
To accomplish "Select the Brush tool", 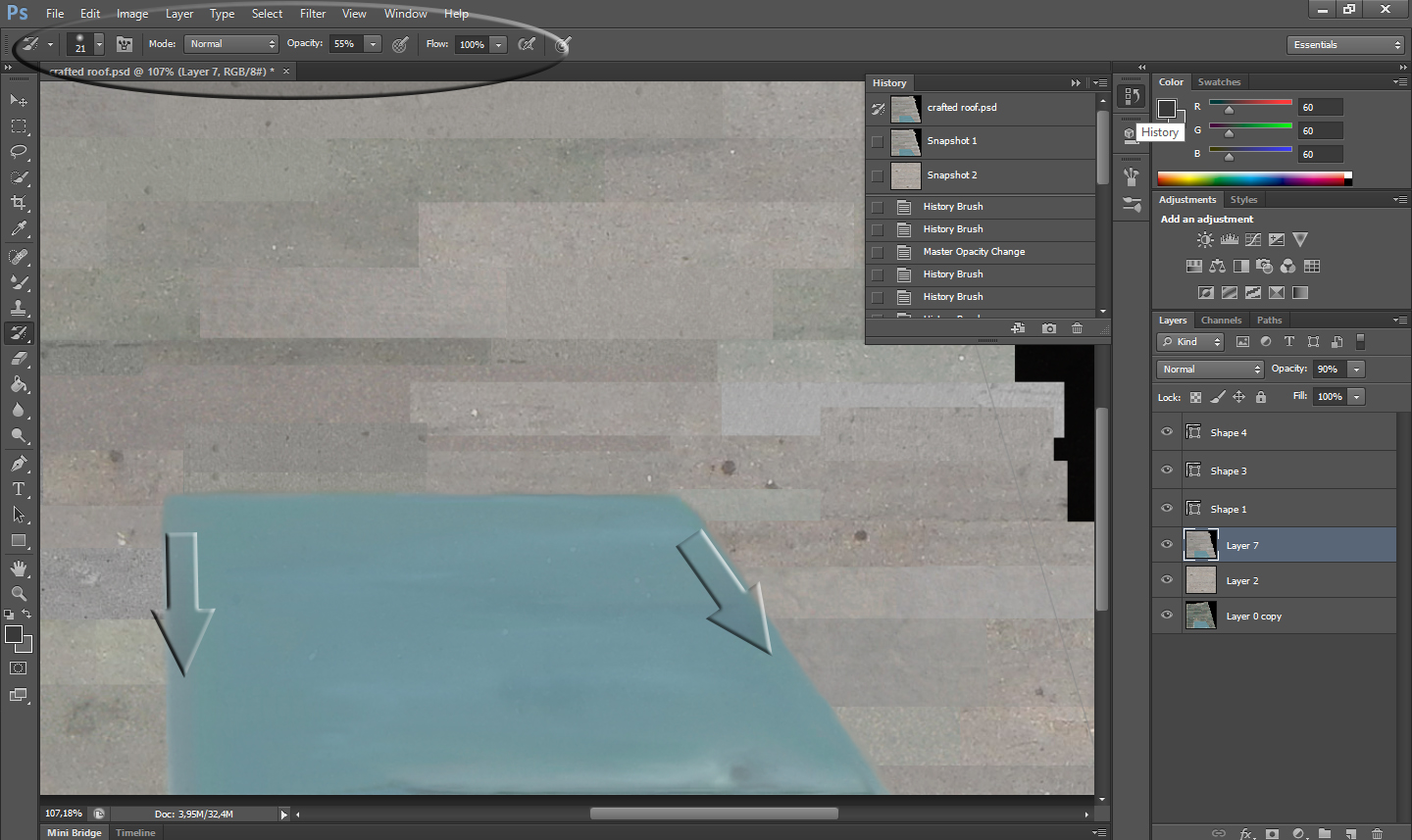I will (19, 282).
